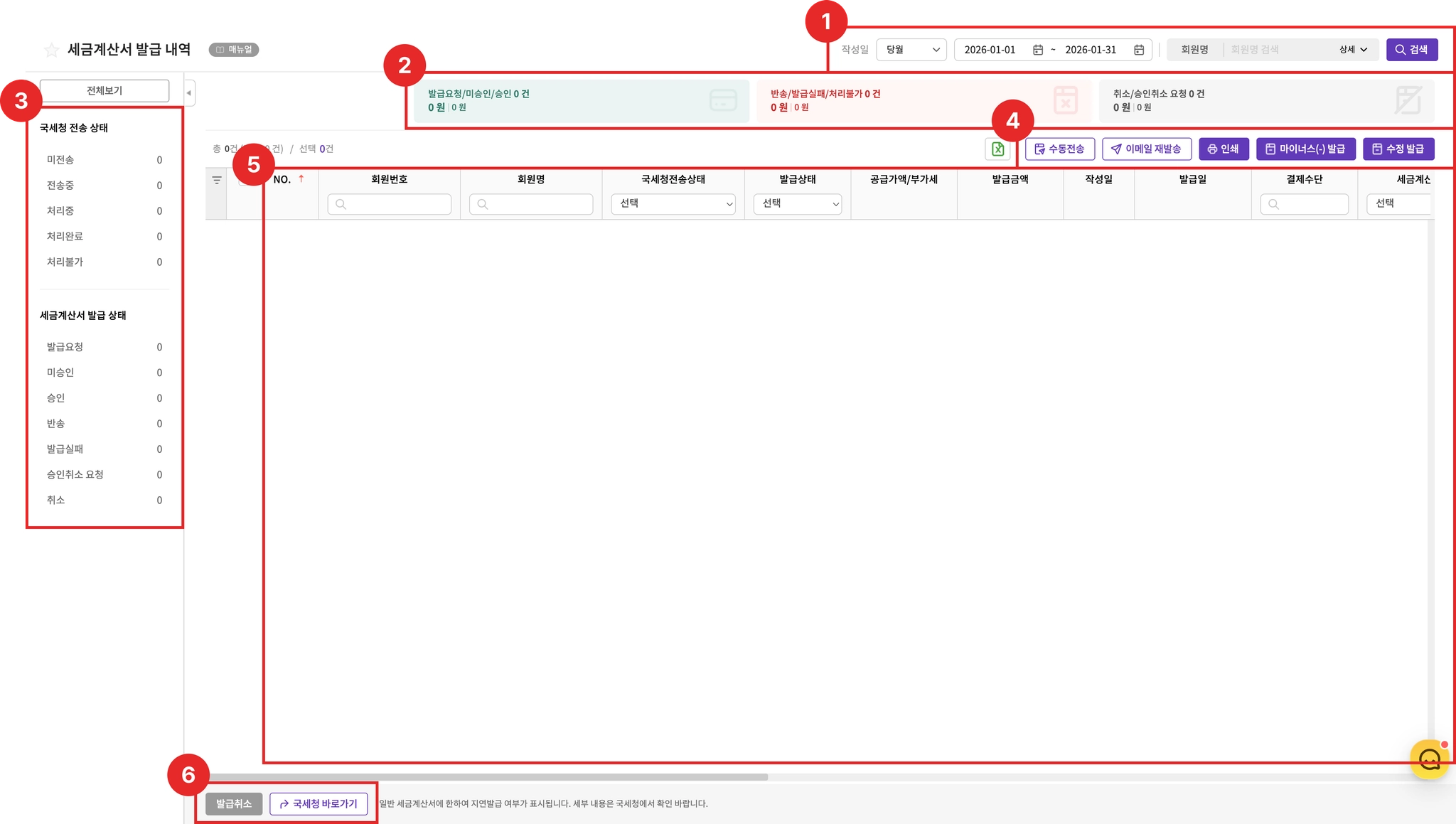1456x824 pixels.
Task: Click the horizontal scrollbar at bottom
Action: [x=487, y=777]
